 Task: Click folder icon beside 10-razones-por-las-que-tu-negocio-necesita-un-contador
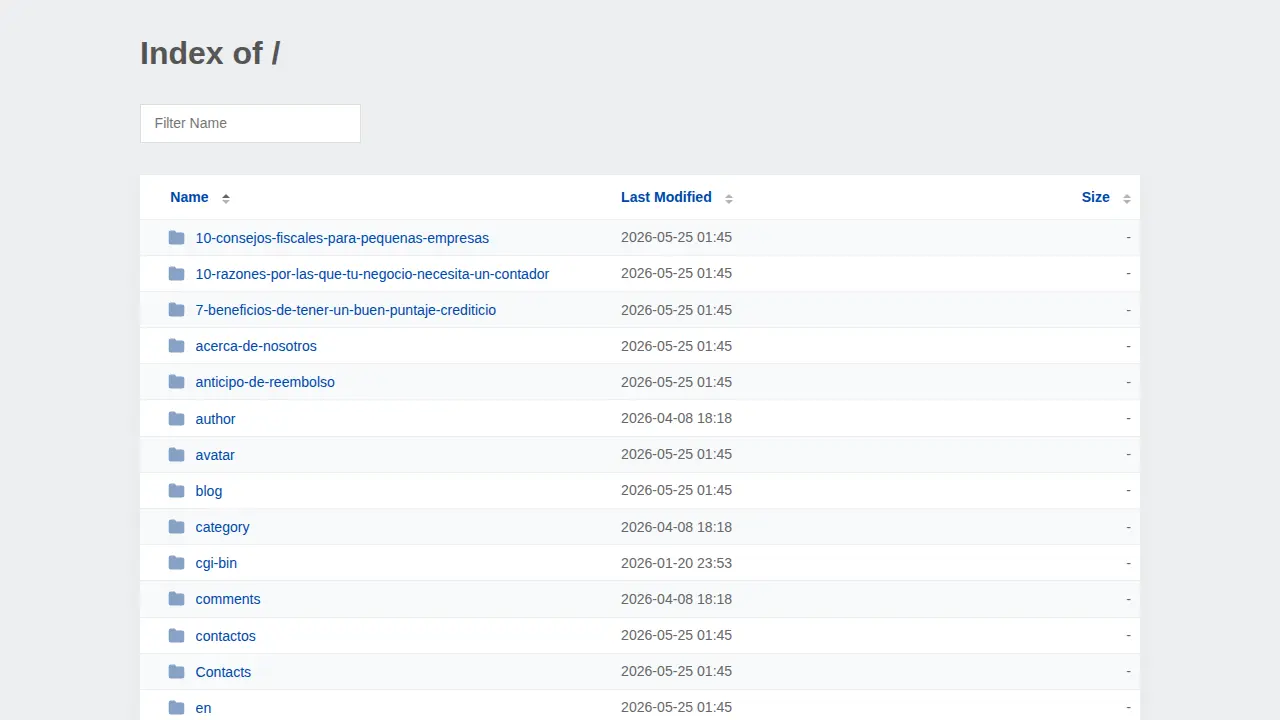coord(177,274)
